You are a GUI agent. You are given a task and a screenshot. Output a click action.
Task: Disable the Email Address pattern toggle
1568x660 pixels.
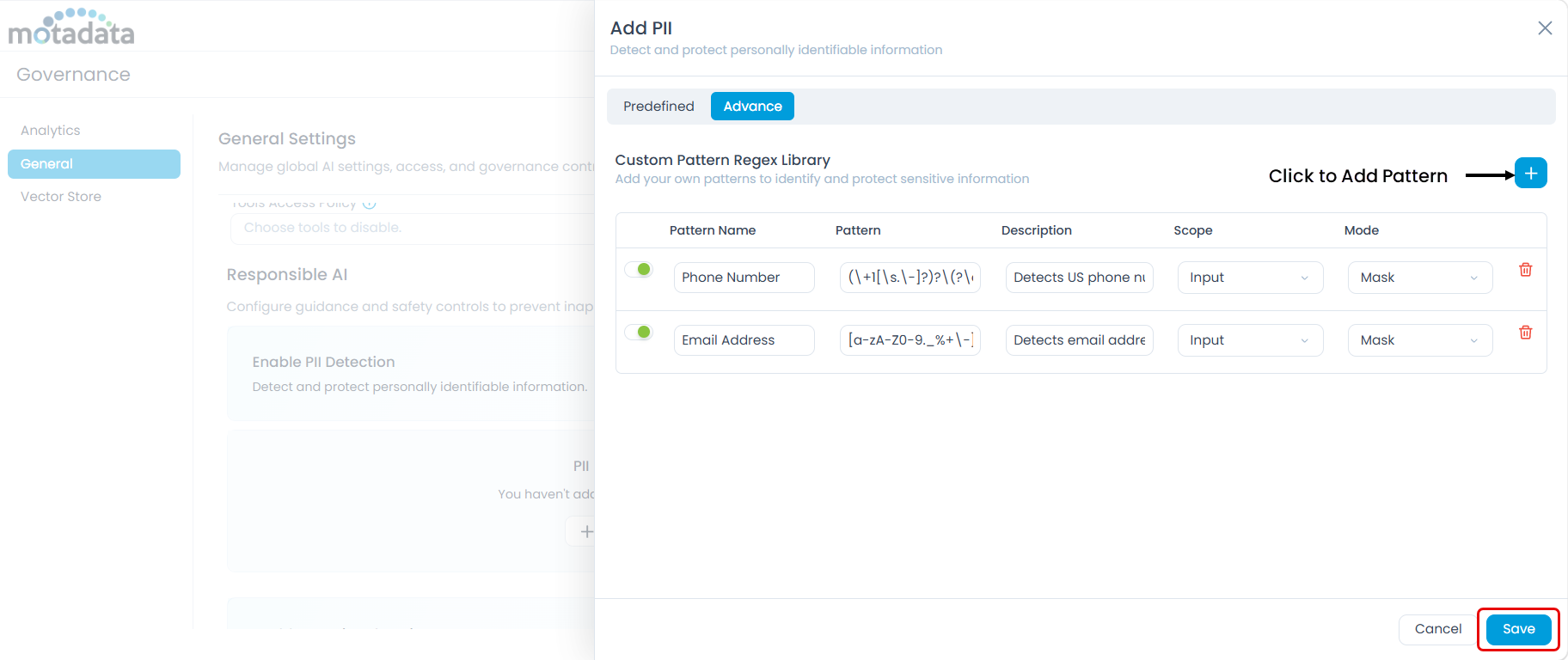click(639, 333)
